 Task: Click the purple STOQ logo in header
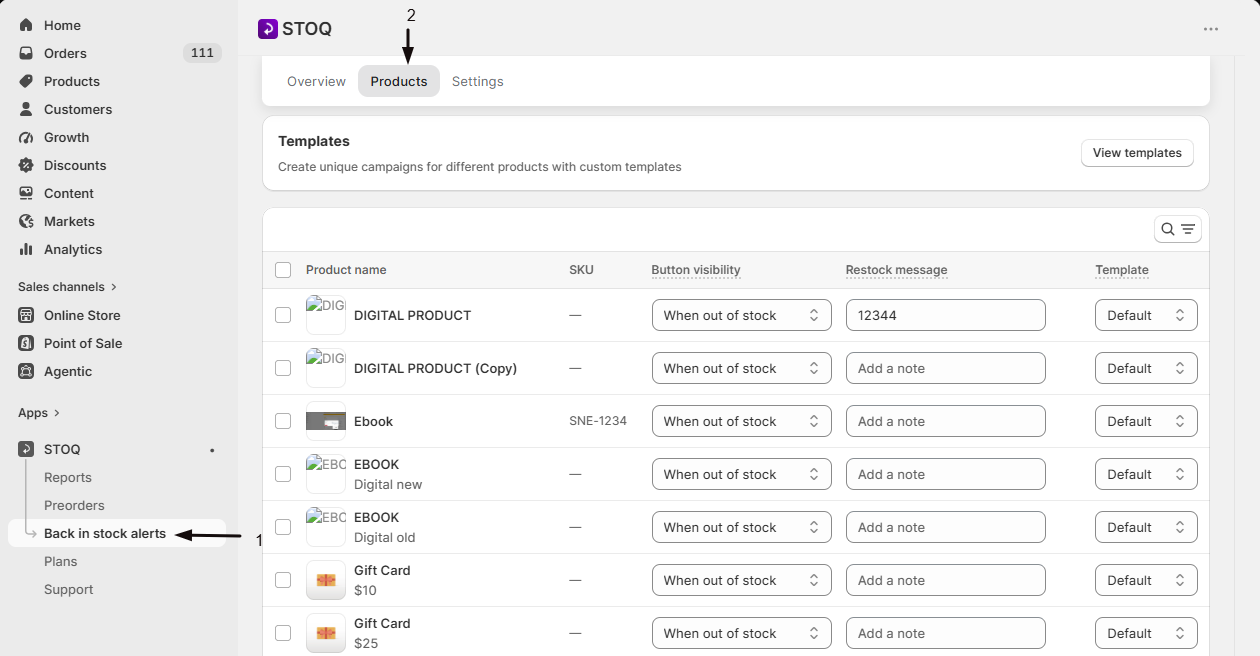268,29
